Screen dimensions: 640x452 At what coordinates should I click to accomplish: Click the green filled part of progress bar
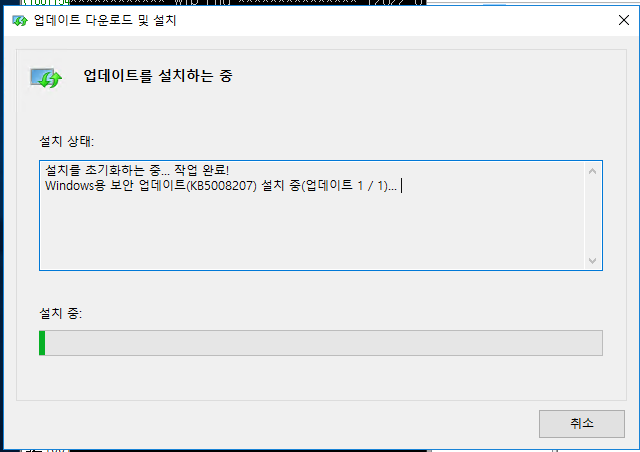tap(42, 343)
